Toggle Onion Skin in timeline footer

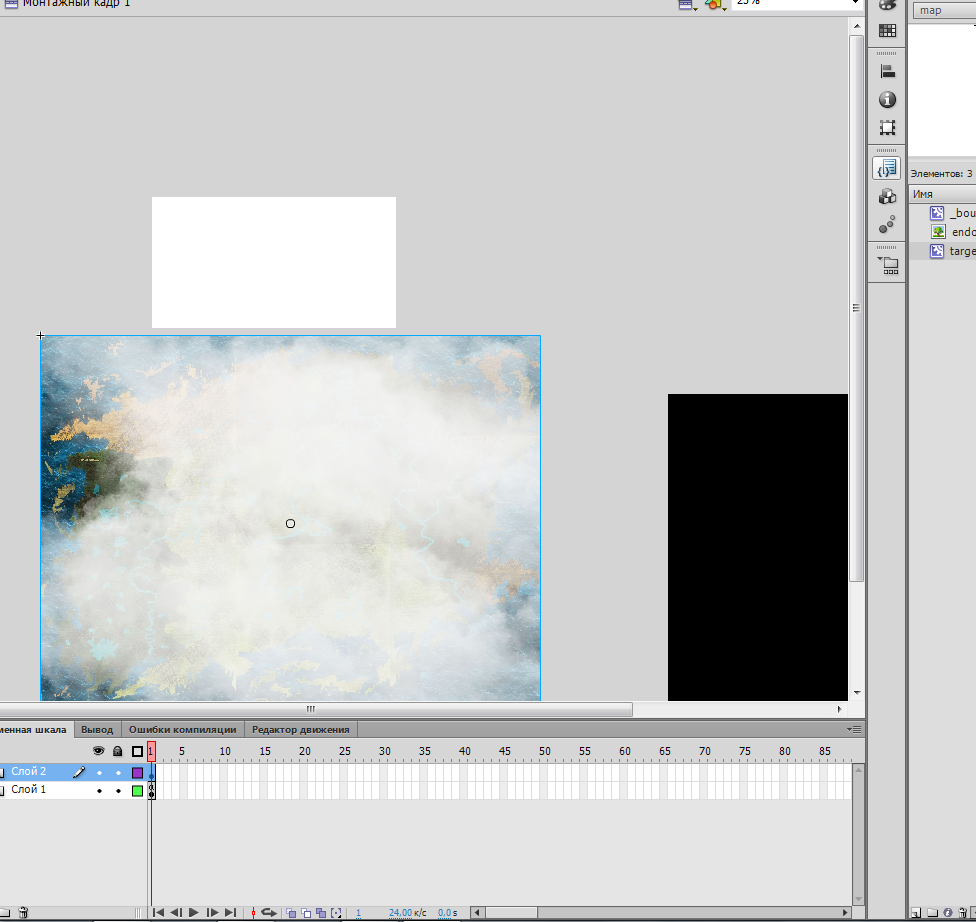[291, 913]
